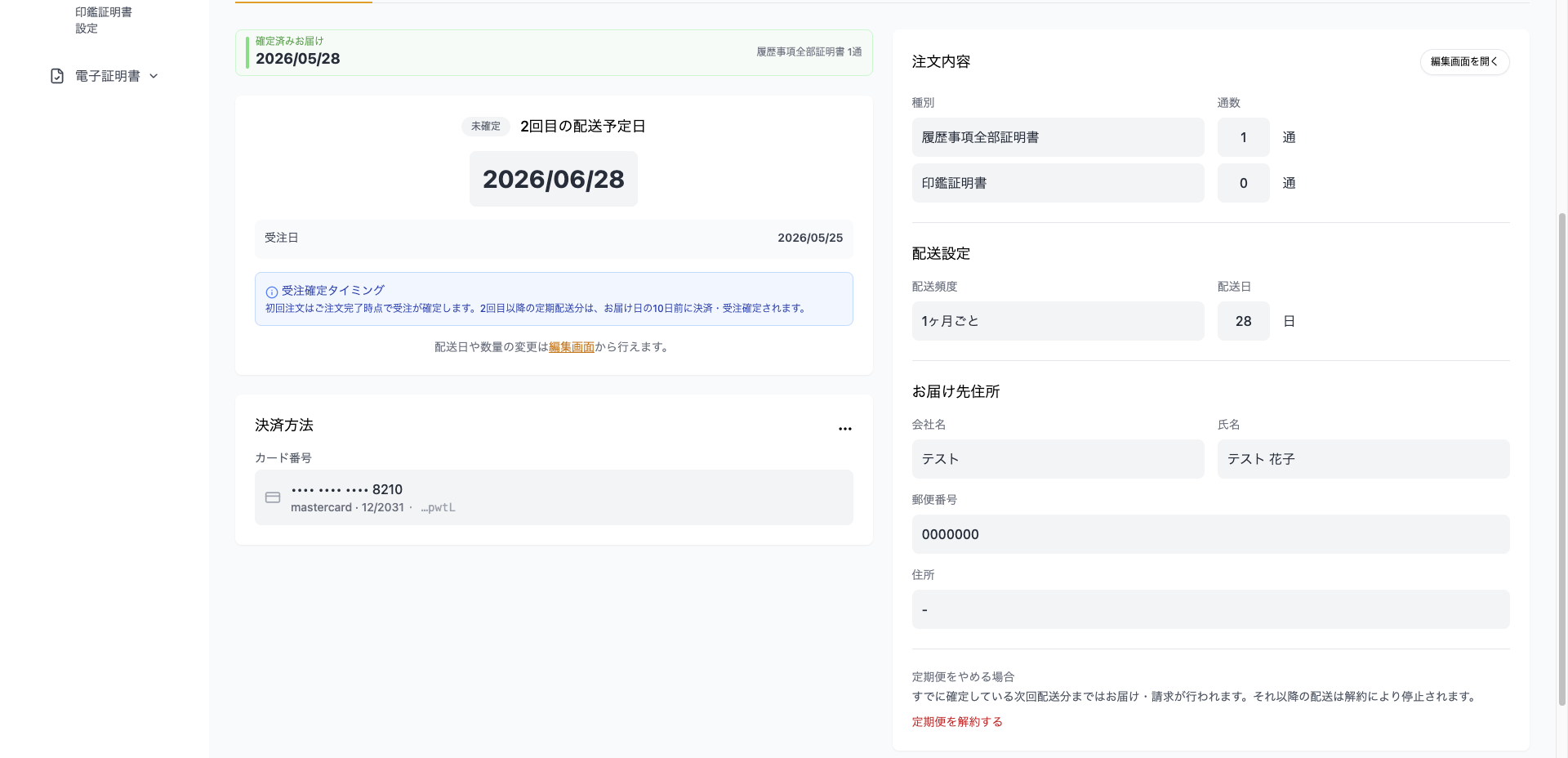Click the 会社名 field テスト
1568x758 pixels.
(1058, 459)
